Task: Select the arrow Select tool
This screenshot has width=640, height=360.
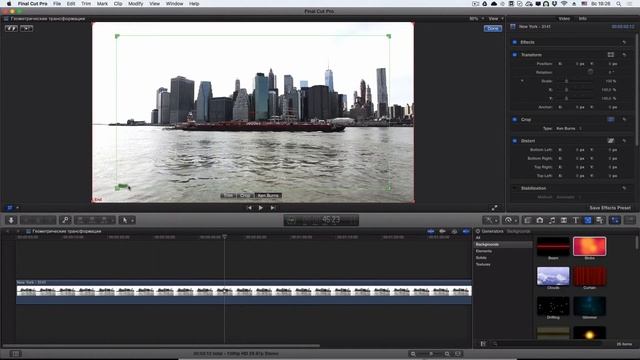Action: pyautogui.click(x=124, y=220)
